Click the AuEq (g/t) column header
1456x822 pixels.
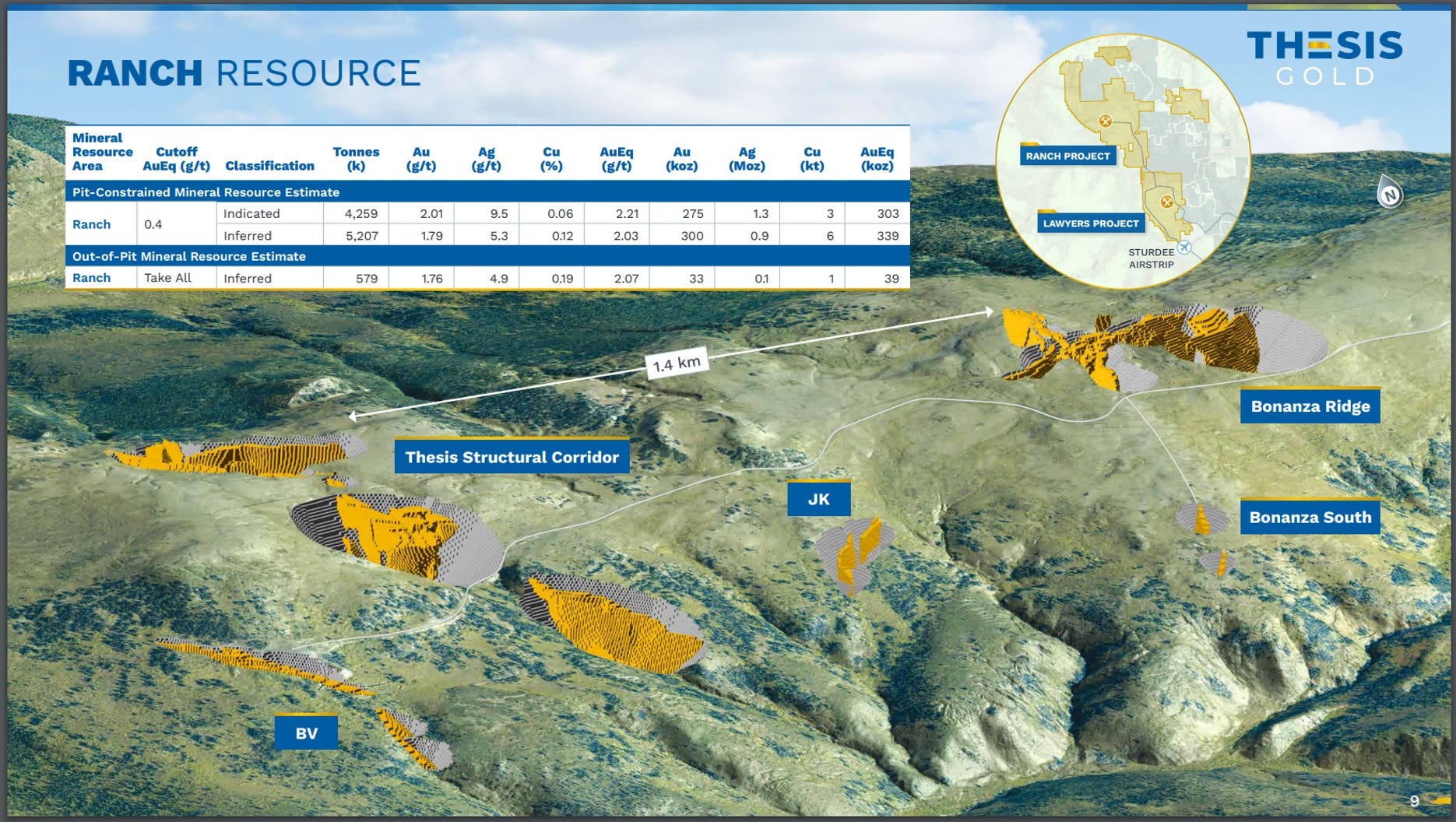pyautogui.click(x=617, y=159)
